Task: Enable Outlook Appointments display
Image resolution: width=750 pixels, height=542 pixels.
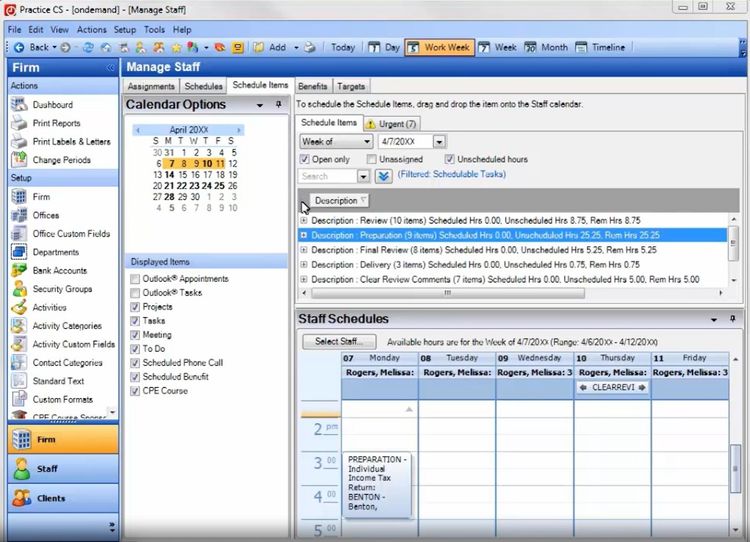Action: pos(135,279)
